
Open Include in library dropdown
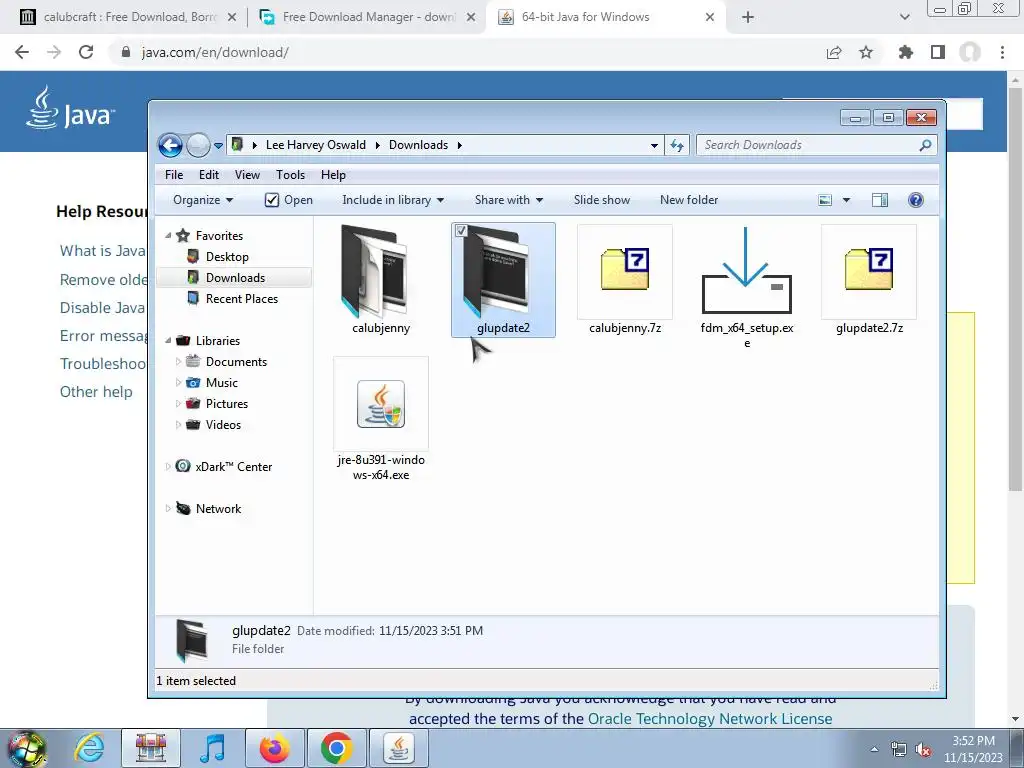[392, 200]
